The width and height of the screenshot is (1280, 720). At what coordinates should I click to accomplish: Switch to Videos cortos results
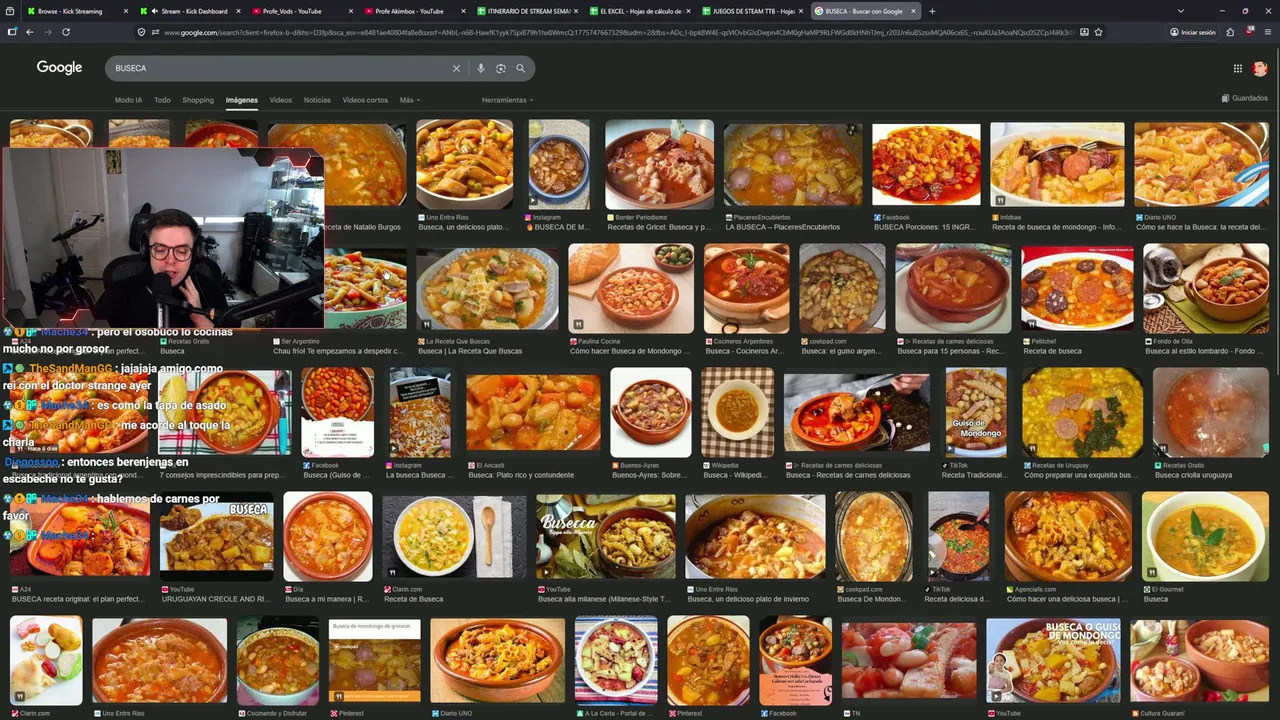(365, 100)
